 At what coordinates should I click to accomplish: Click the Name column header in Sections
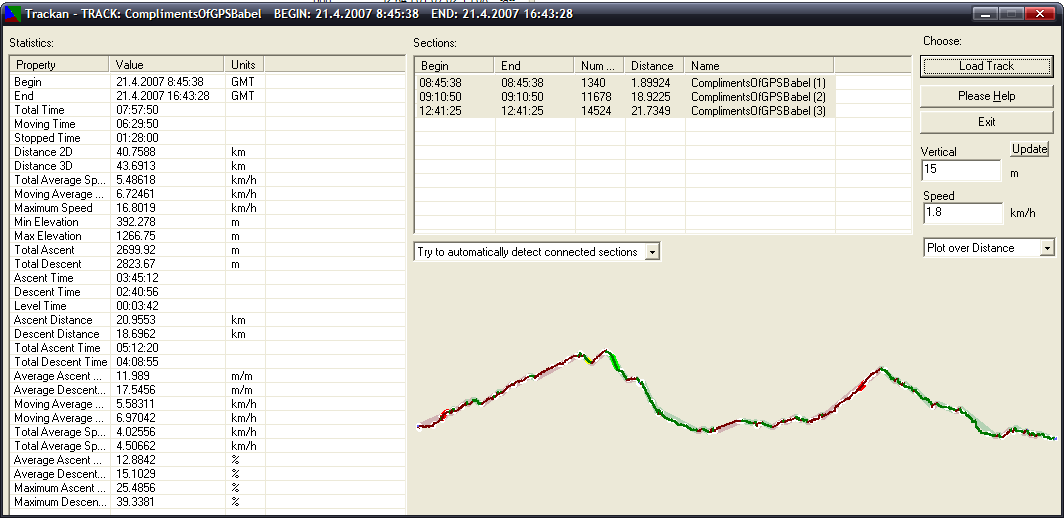(758, 65)
